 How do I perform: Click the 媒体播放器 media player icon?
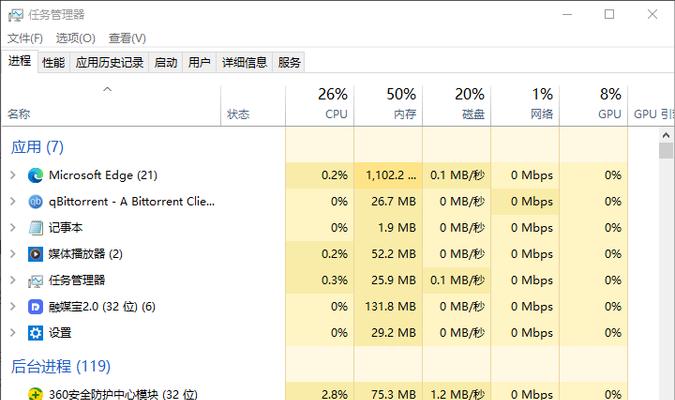tap(35, 254)
